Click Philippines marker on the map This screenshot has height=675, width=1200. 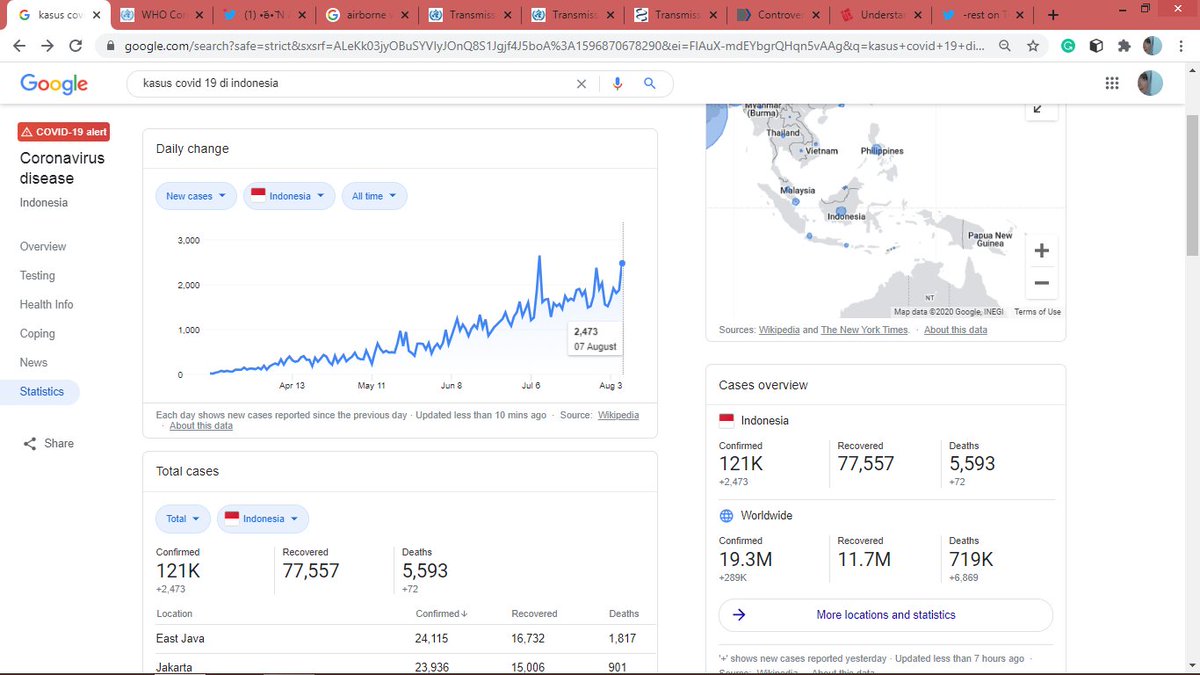click(x=876, y=150)
